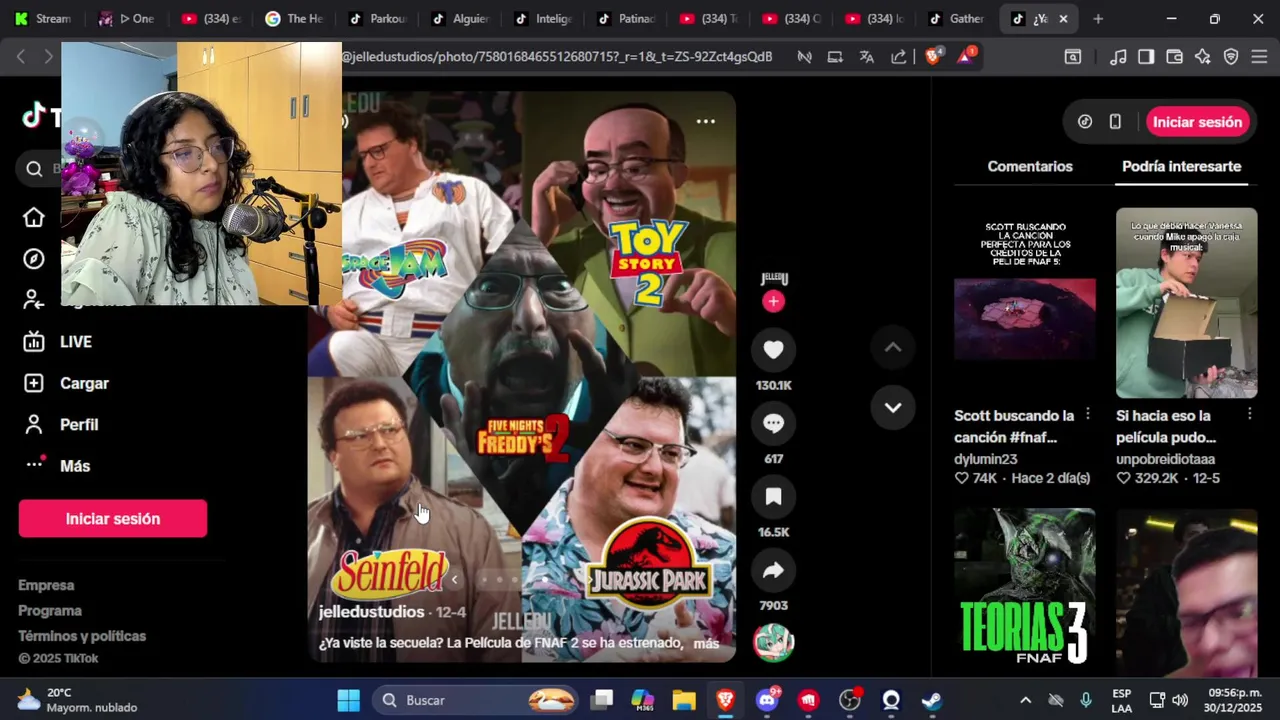The width and height of the screenshot is (1280, 720).
Task: Open a new browser tab with plus
Action: coord(1098,18)
